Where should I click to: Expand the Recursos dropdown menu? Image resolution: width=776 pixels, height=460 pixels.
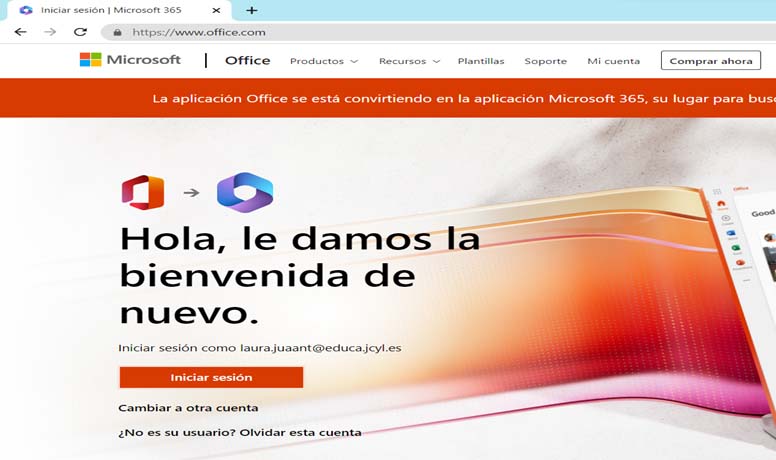pyautogui.click(x=409, y=61)
